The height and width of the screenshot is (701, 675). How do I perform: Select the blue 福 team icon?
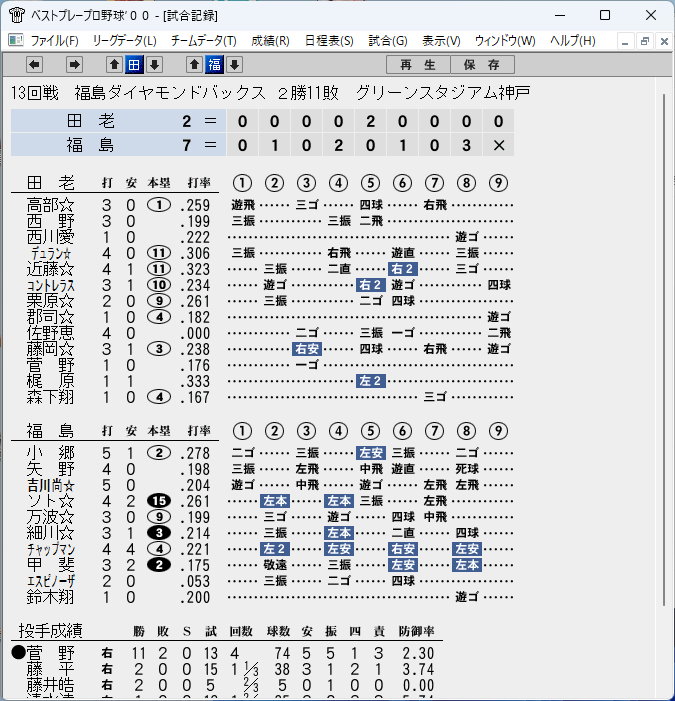click(x=214, y=65)
